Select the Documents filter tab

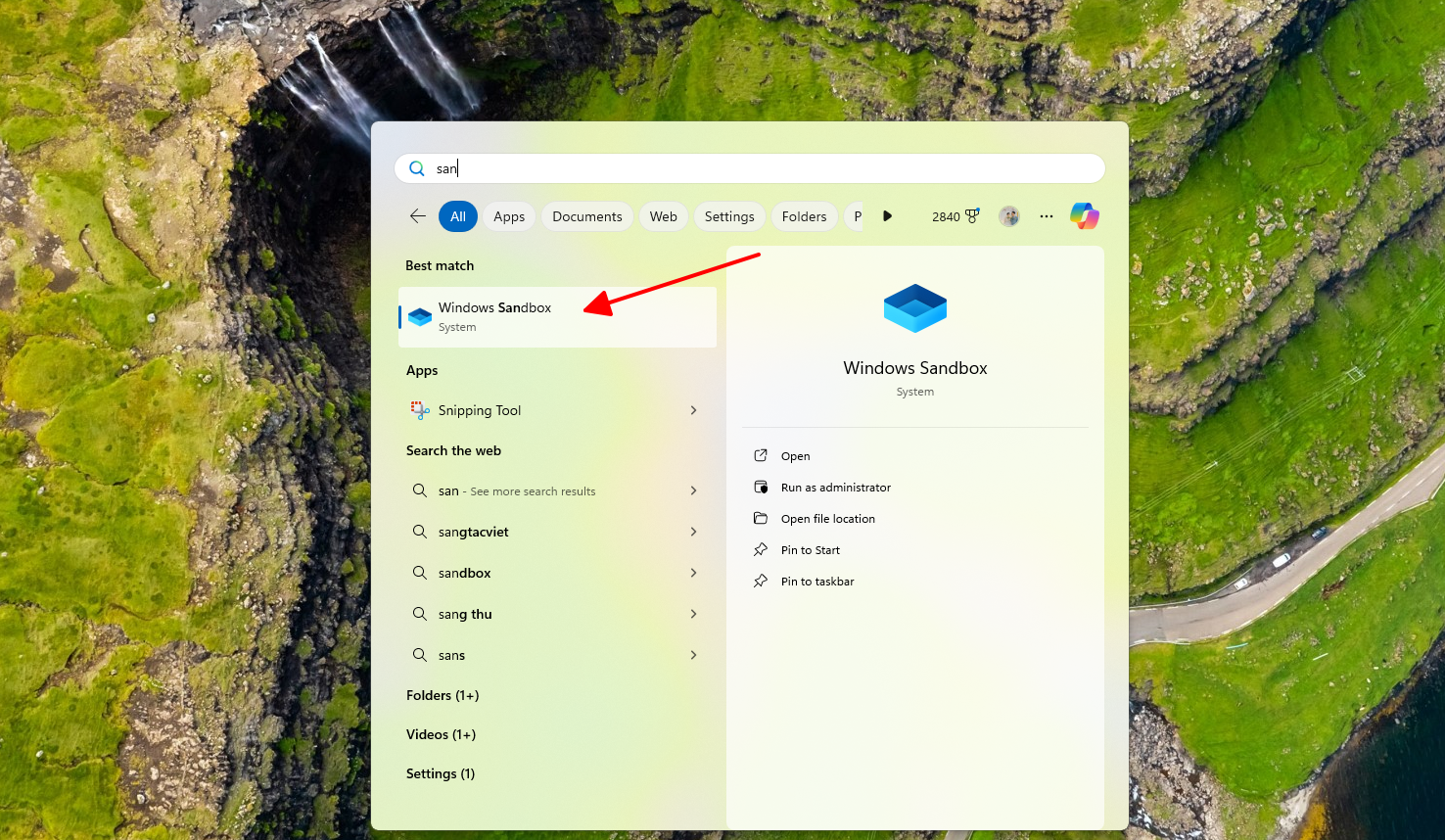point(586,216)
